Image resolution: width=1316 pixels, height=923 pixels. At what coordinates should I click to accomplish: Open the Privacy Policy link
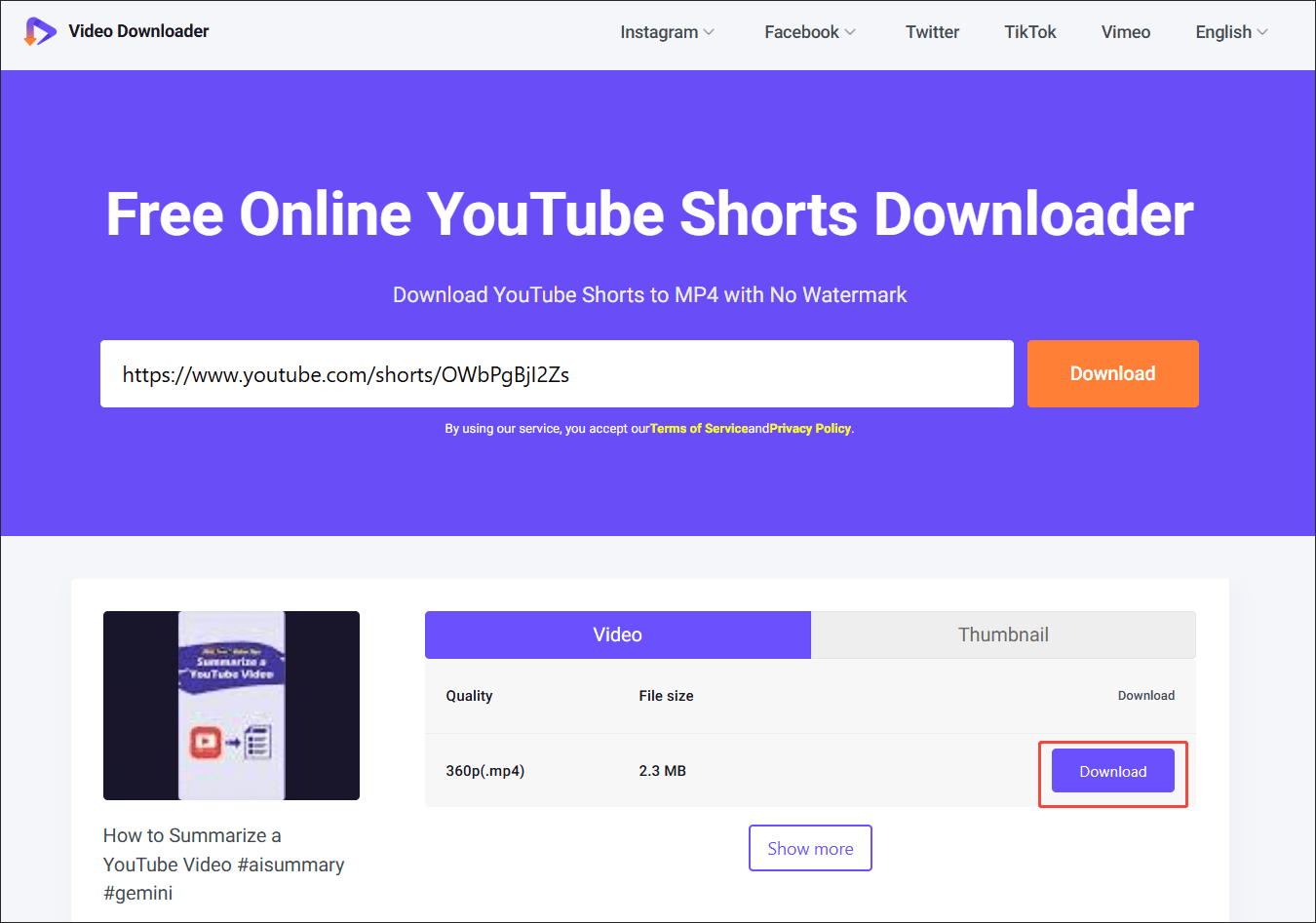[x=810, y=429]
